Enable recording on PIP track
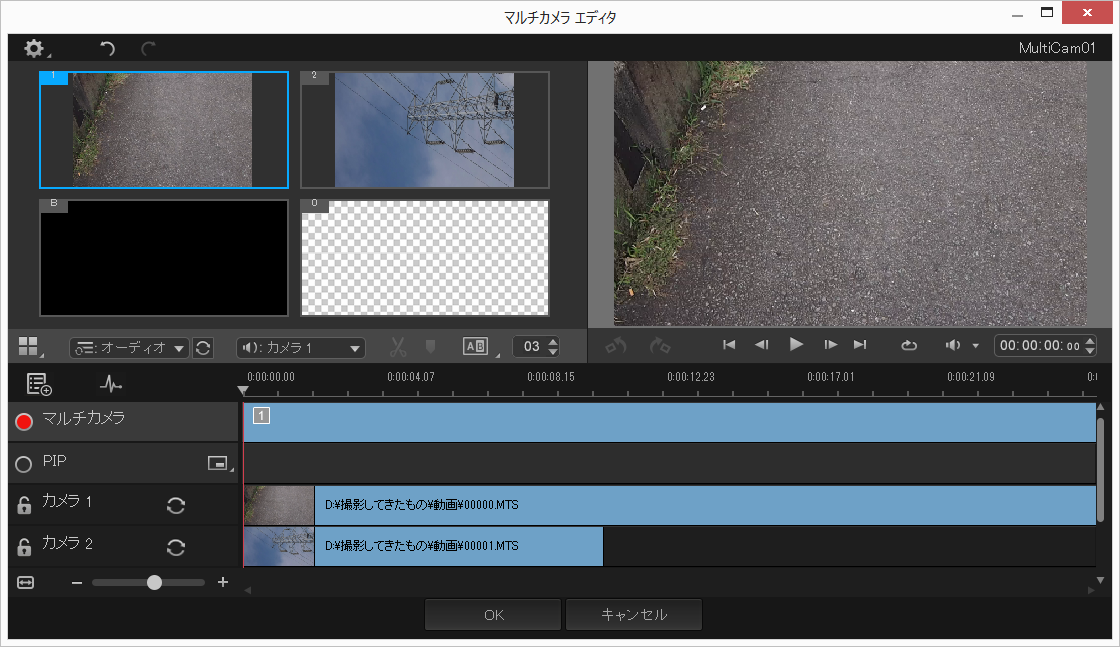1120x647 pixels. 24,464
